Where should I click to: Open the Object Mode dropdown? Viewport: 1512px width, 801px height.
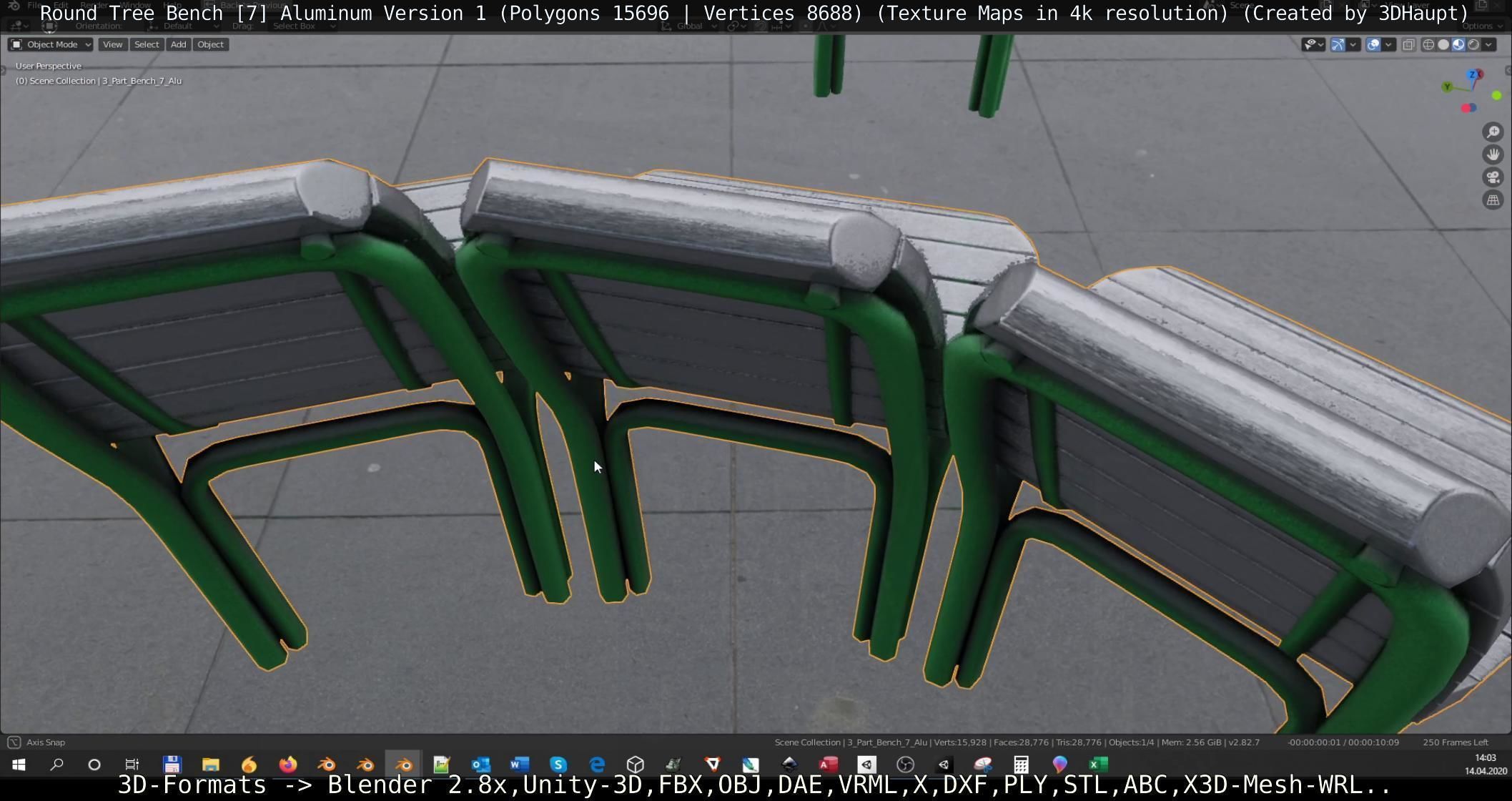pyautogui.click(x=51, y=44)
